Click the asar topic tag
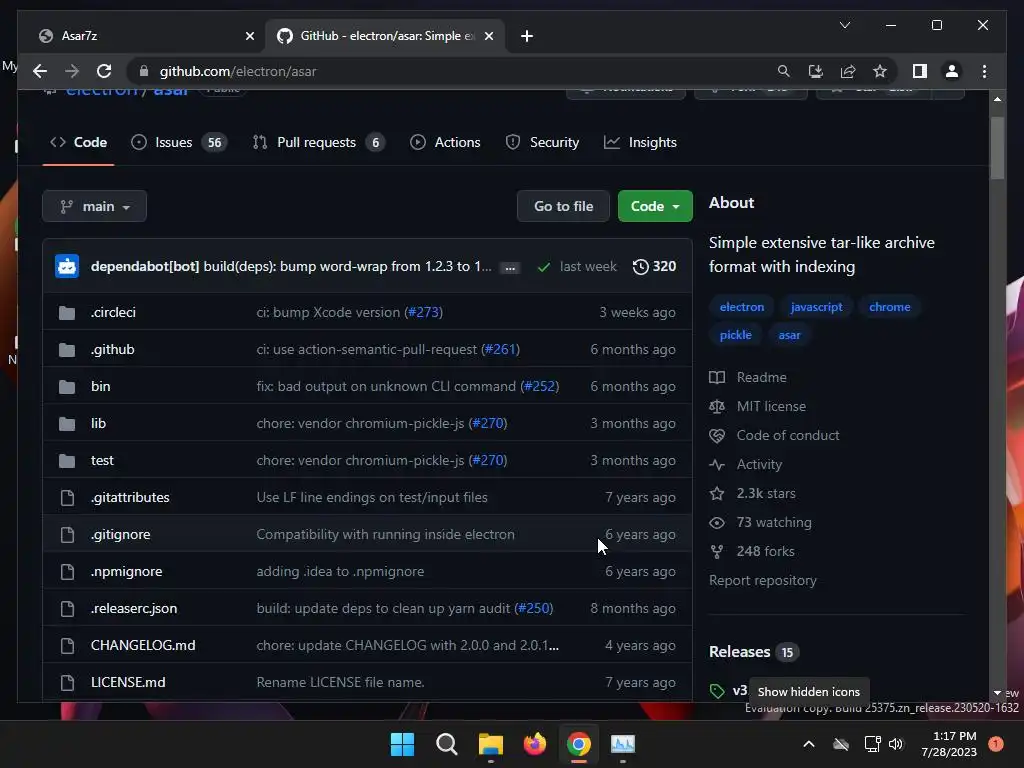Image resolution: width=1024 pixels, height=768 pixels. [x=789, y=335]
